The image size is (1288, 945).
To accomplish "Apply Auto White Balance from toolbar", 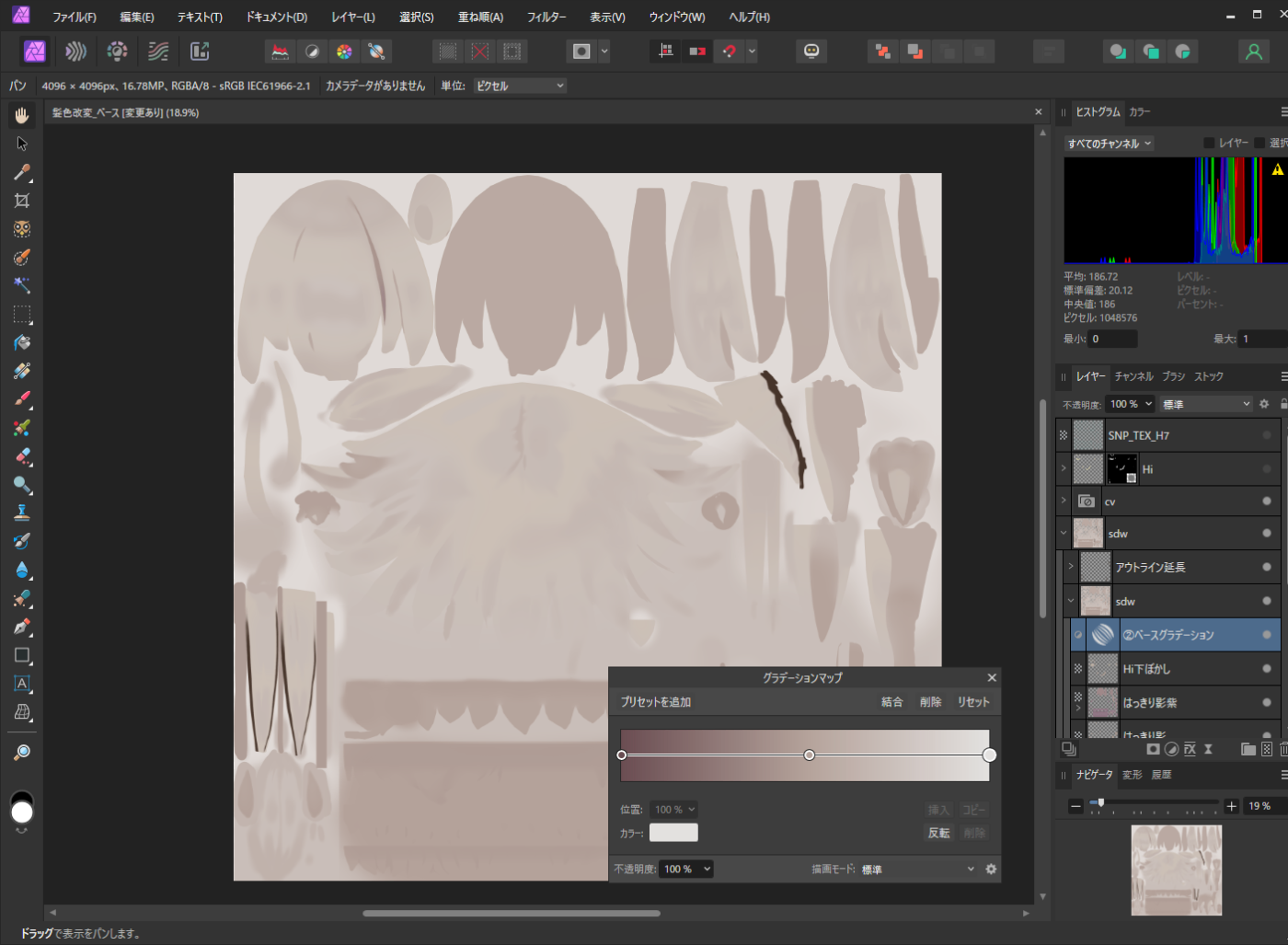I will pyautogui.click(x=376, y=52).
